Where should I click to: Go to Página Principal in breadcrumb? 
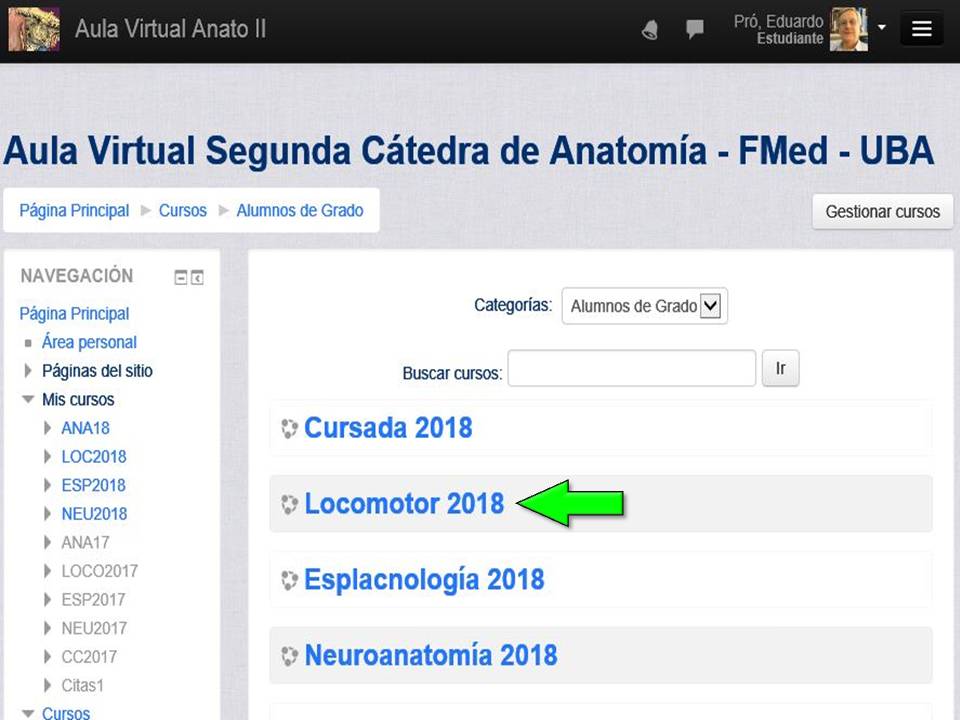(74, 210)
